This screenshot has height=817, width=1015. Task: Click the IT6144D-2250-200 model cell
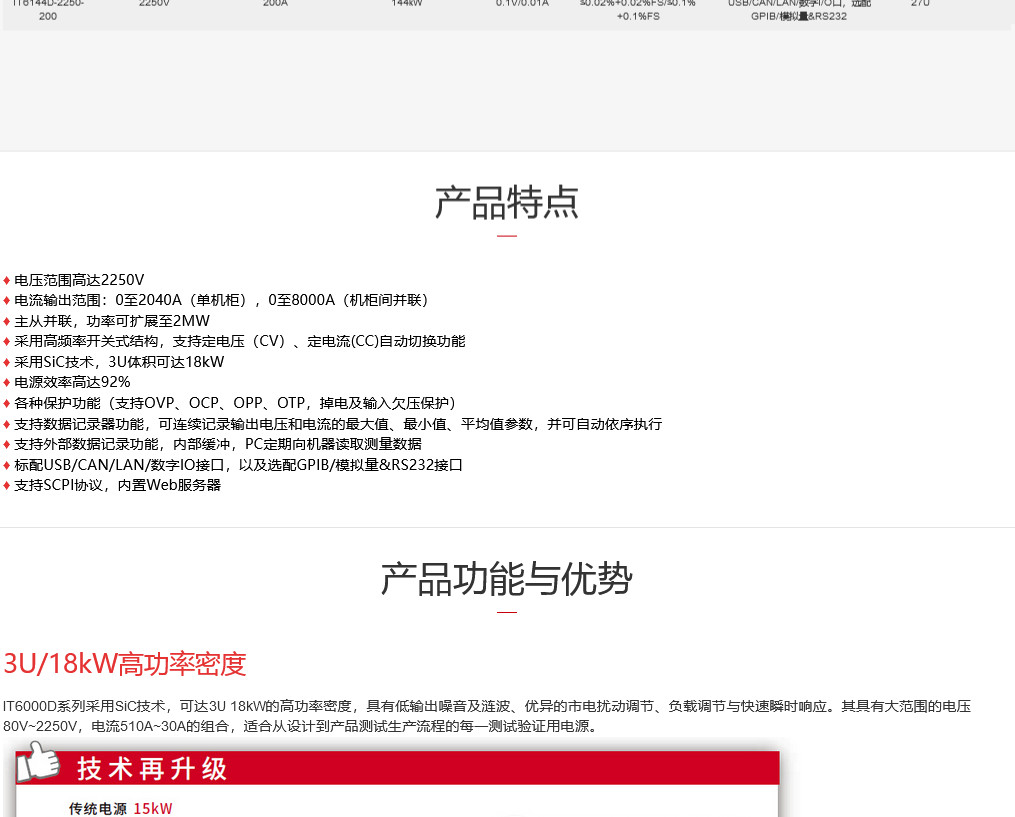click(48, 9)
